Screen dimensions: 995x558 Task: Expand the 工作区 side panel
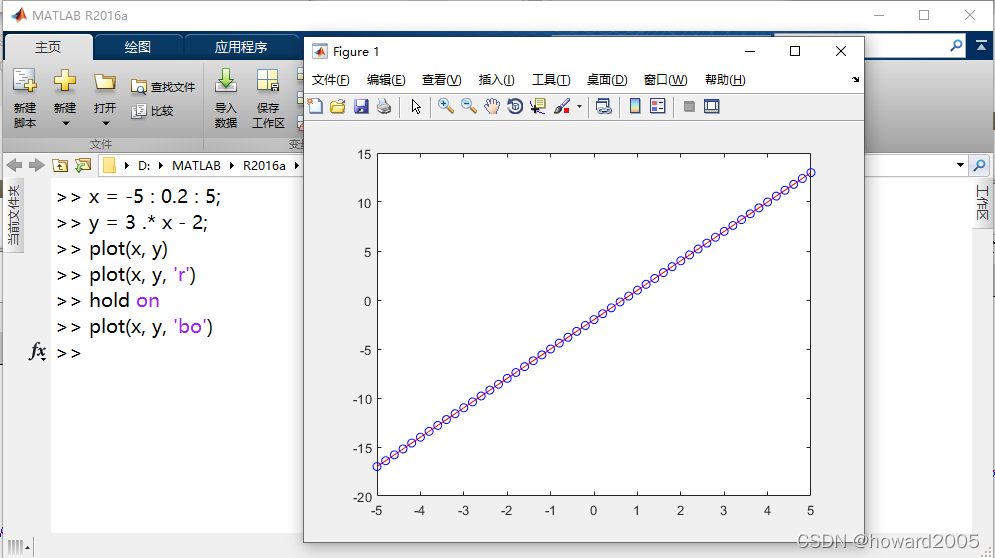(982, 203)
